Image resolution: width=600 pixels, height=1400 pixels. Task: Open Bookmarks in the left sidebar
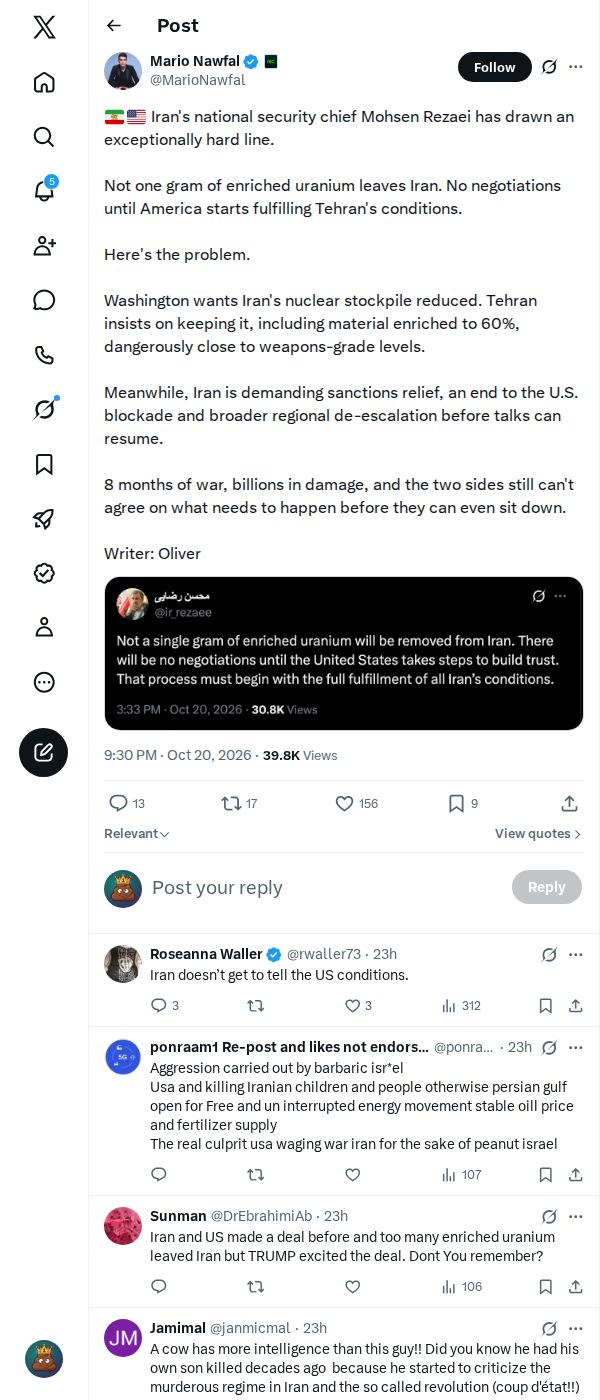click(x=44, y=464)
